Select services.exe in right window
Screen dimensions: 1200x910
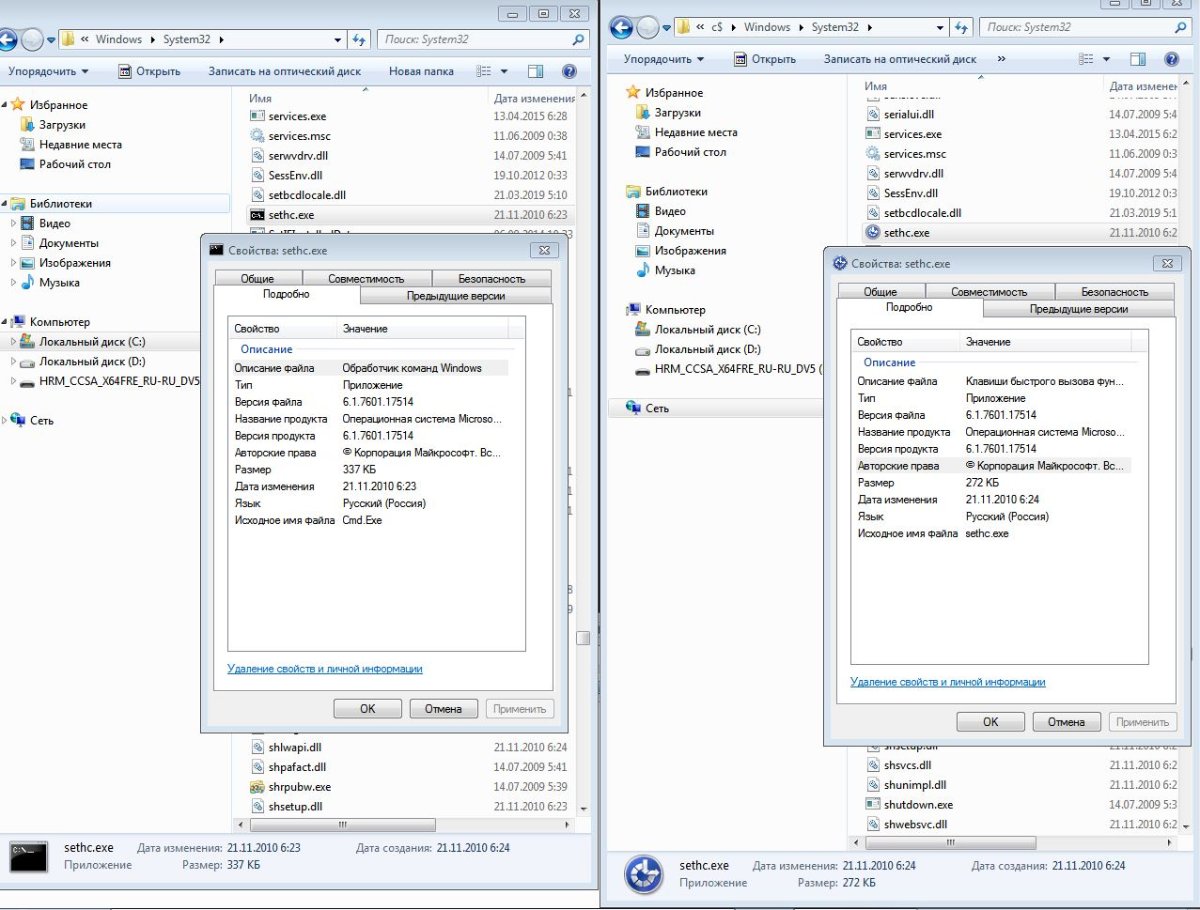click(912, 134)
